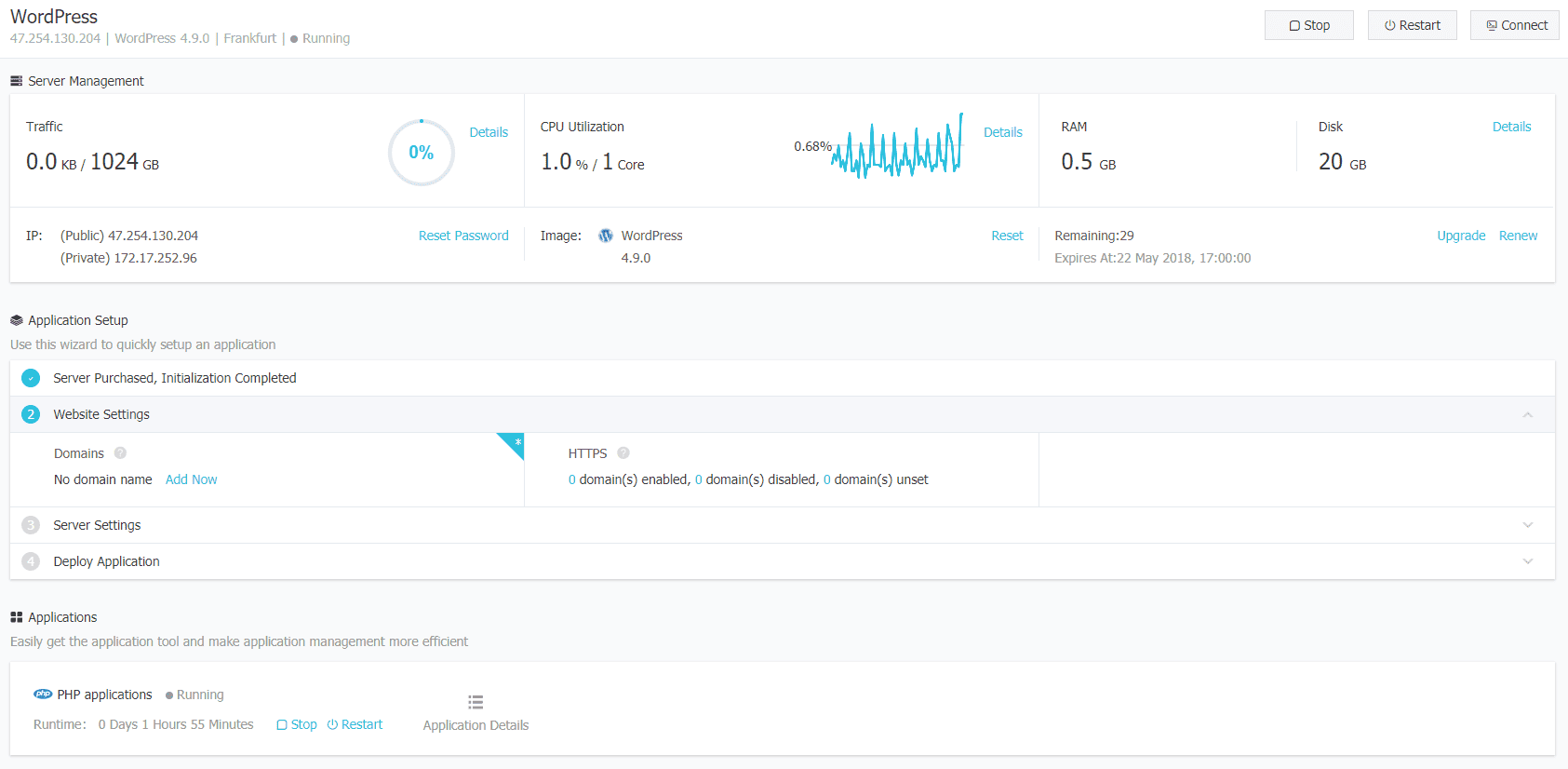The height and width of the screenshot is (769, 1568).
Task: Select step 2 Website Settings icon
Action: click(x=31, y=414)
